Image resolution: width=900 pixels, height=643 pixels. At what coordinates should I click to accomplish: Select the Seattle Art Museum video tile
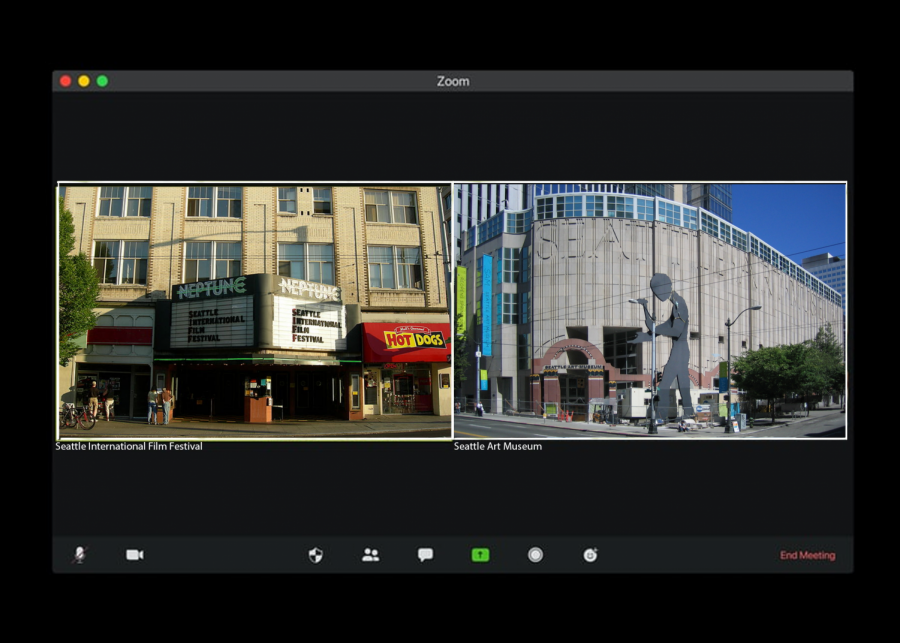[x=650, y=311]
